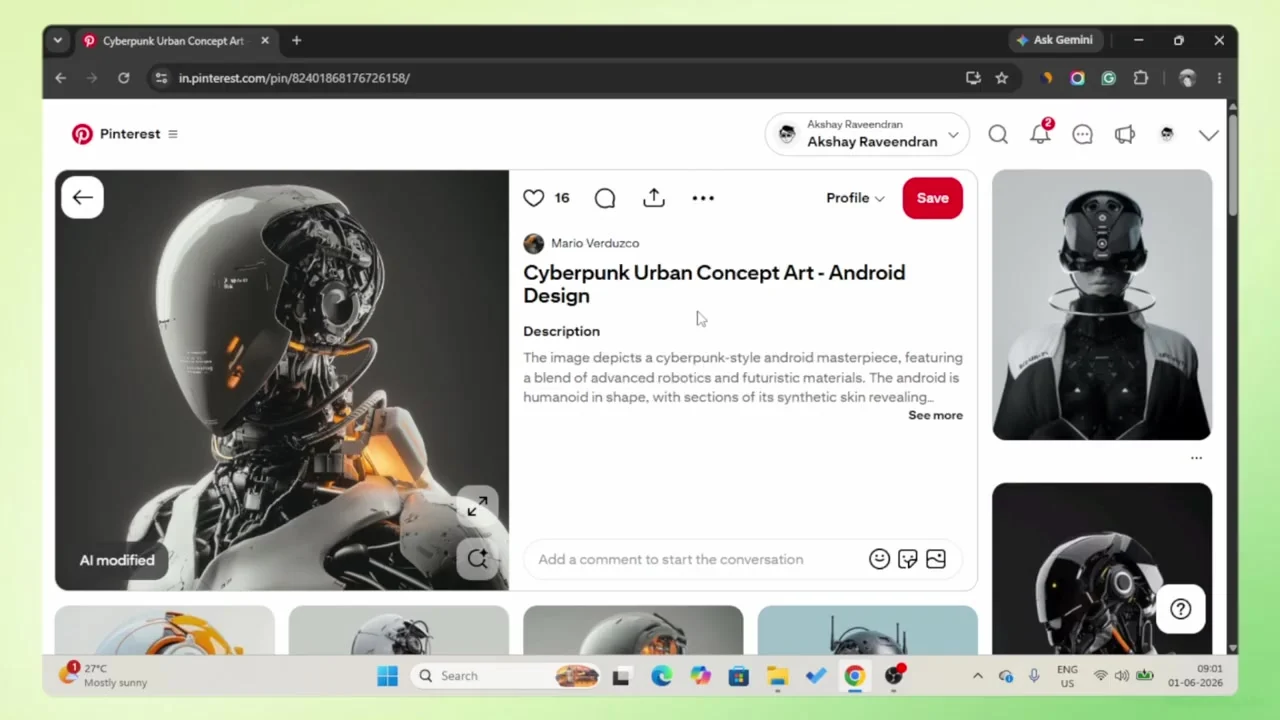
Task: Insert an emoji in the comment box
Action: 879,559
